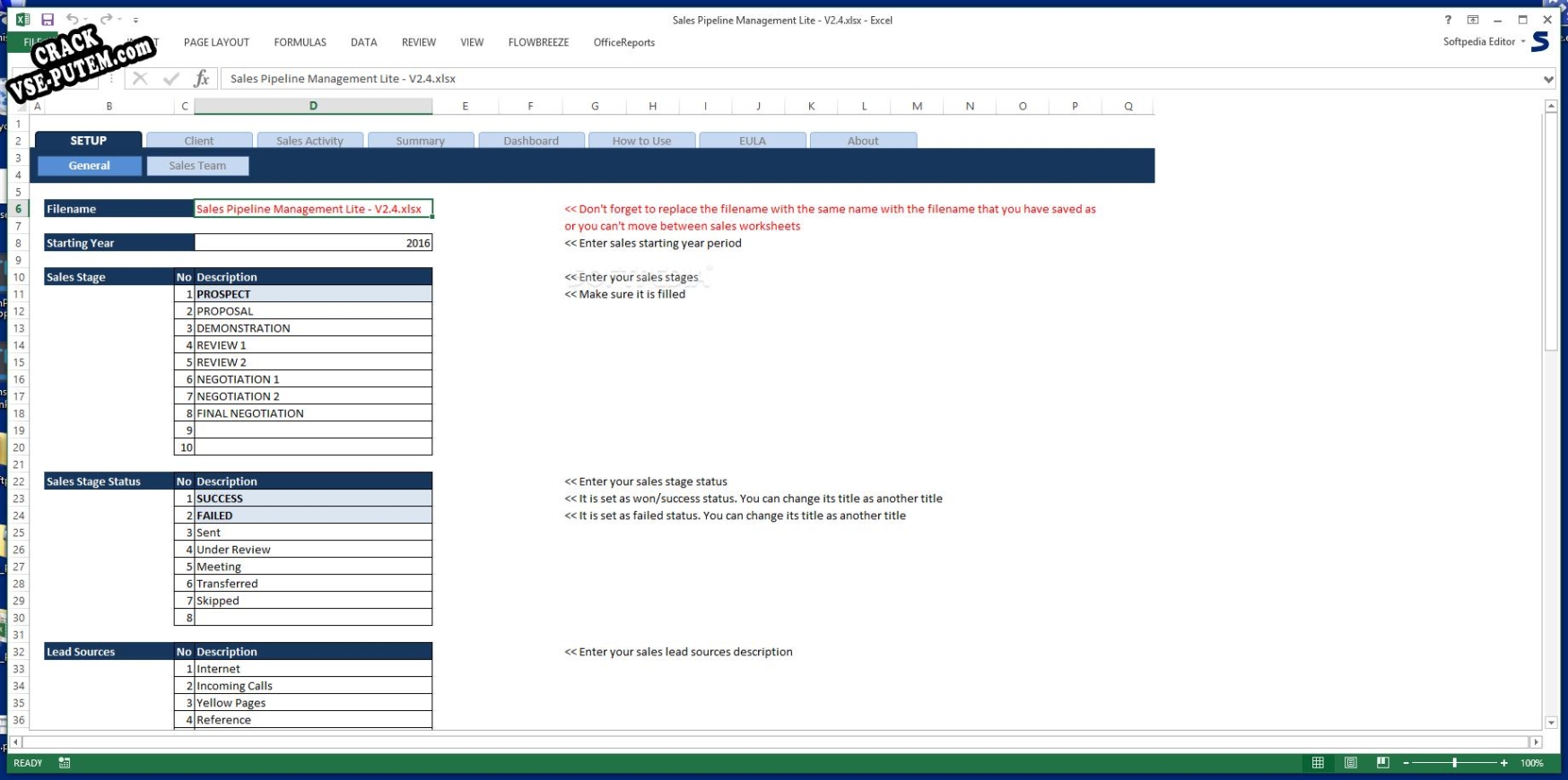Viewport: 1568px width, 780px height.
Task: Click the vertical scrollbar down arrow
Action: (x=1551, y=723)
